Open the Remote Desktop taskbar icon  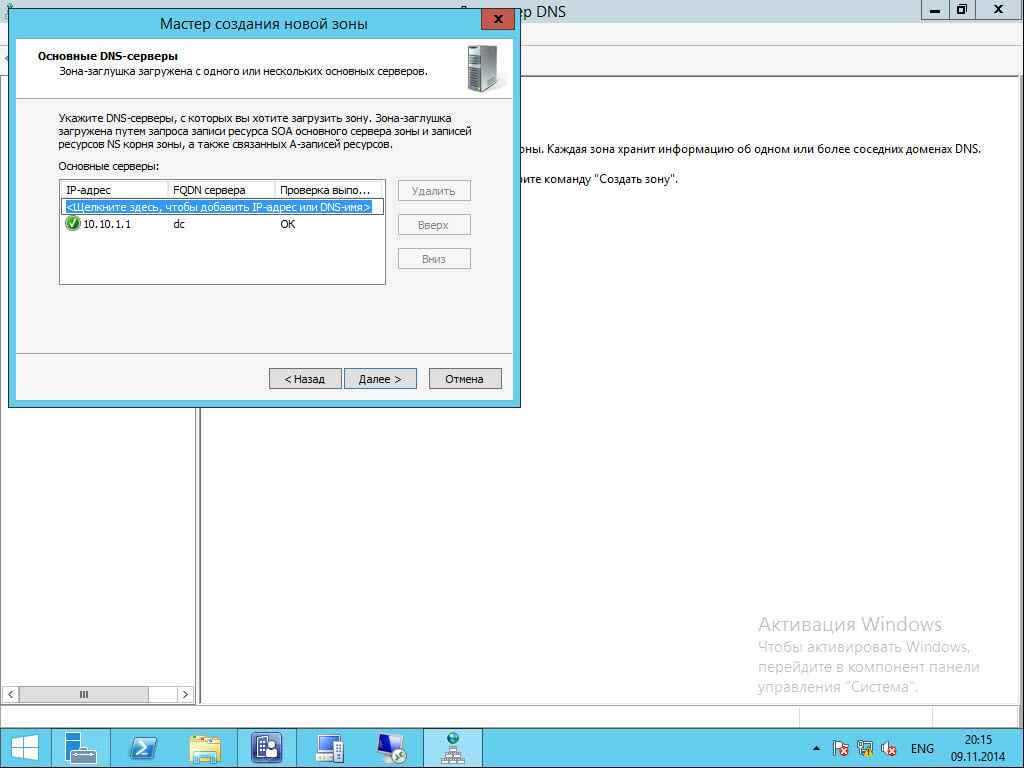[x=391, y=748]
